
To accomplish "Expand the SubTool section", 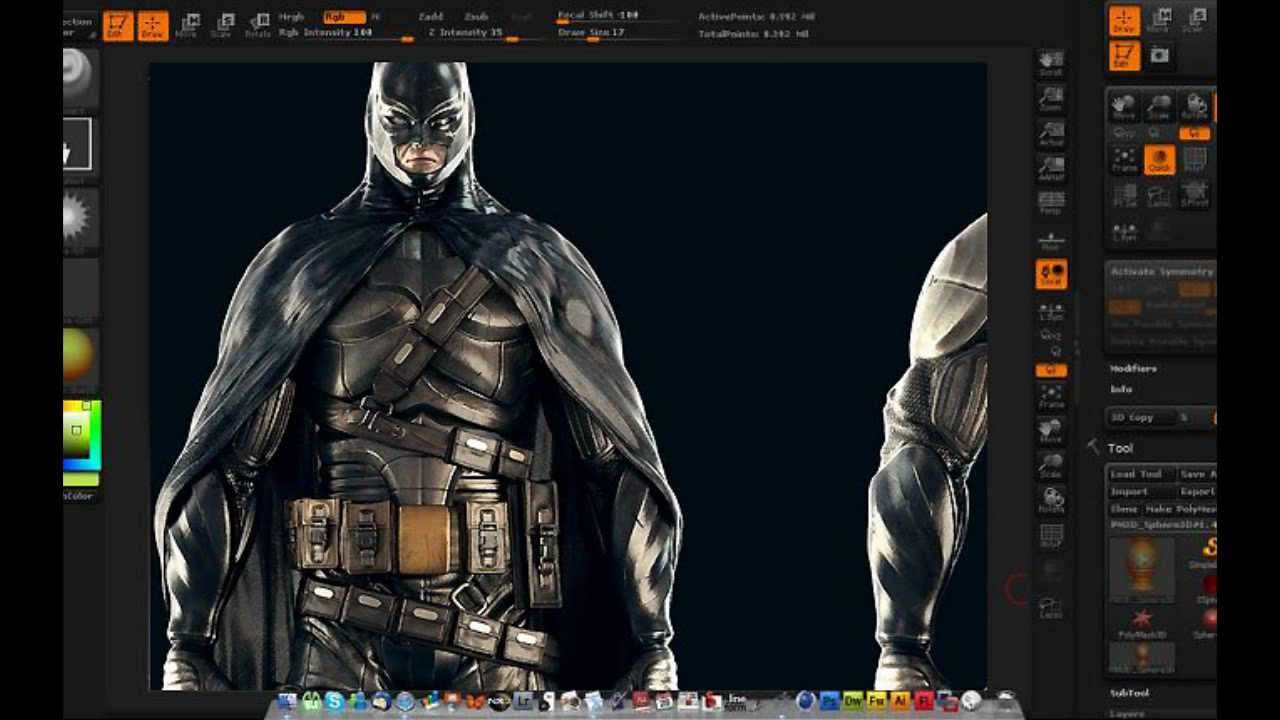I will pos(1130,693).
